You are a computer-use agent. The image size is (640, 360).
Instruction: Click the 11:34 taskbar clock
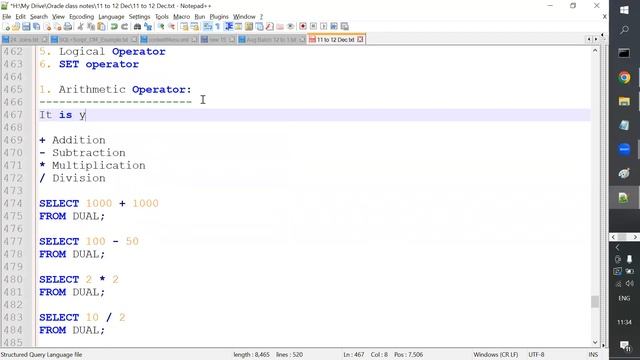[x=624, y=322]
